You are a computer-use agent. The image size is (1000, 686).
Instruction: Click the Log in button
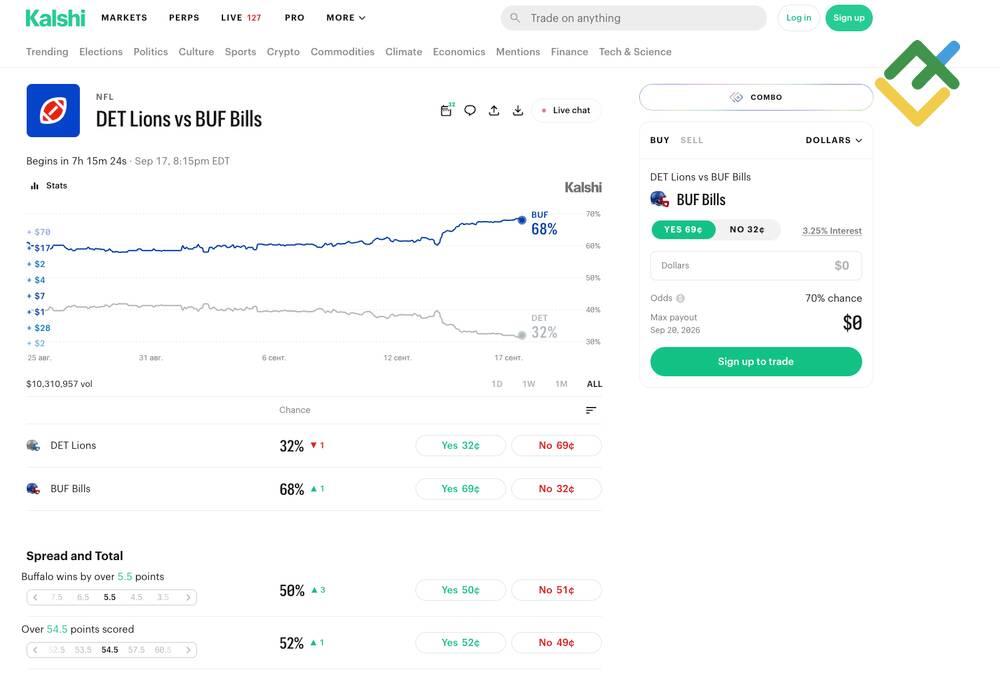798,18
